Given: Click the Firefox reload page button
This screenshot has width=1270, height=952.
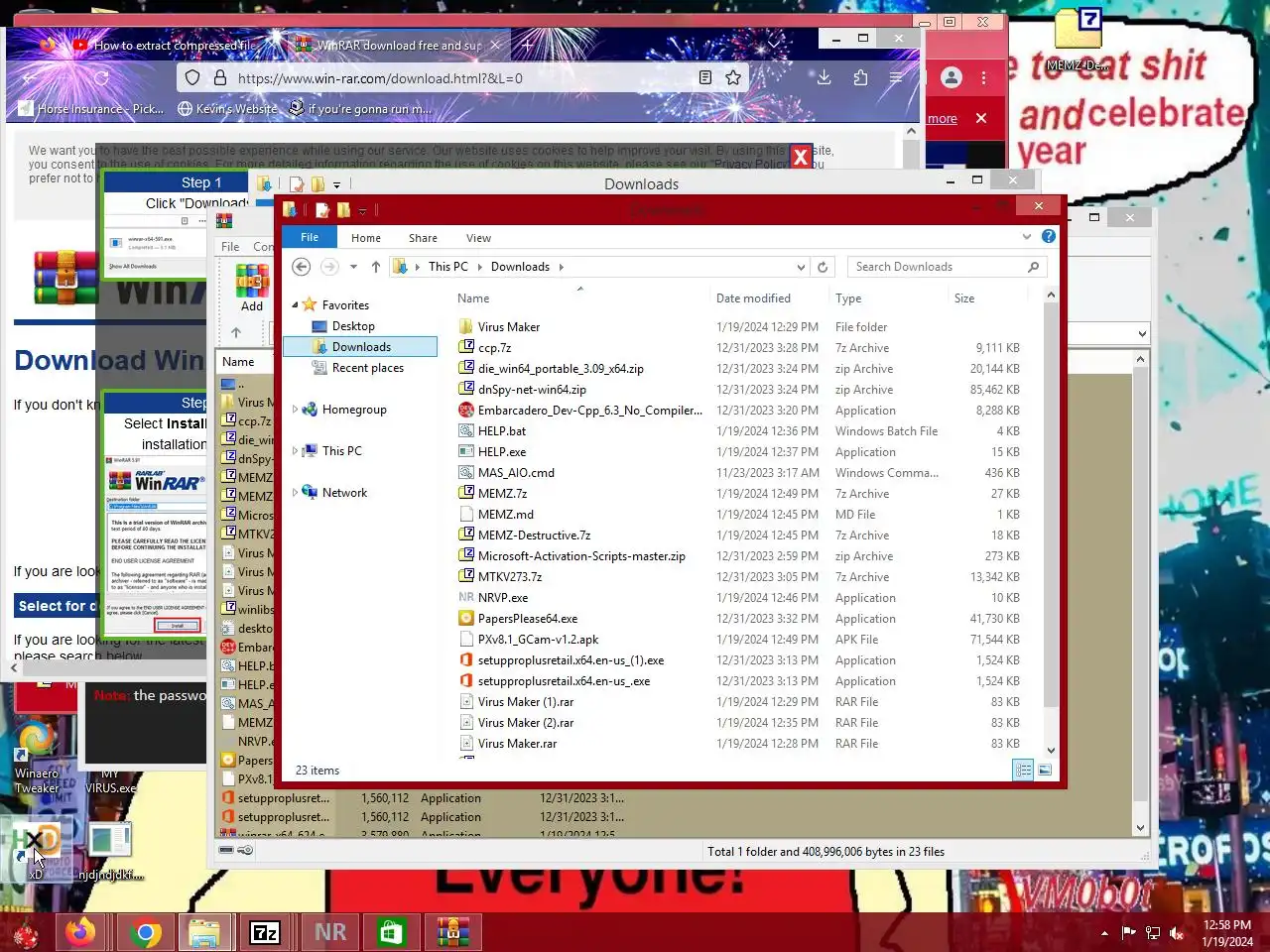Looking at the screenshot, I should coord(101,77).
